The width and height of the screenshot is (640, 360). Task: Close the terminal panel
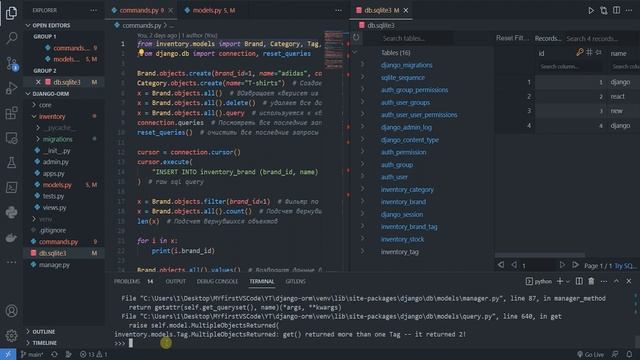(x=629, y=281)
